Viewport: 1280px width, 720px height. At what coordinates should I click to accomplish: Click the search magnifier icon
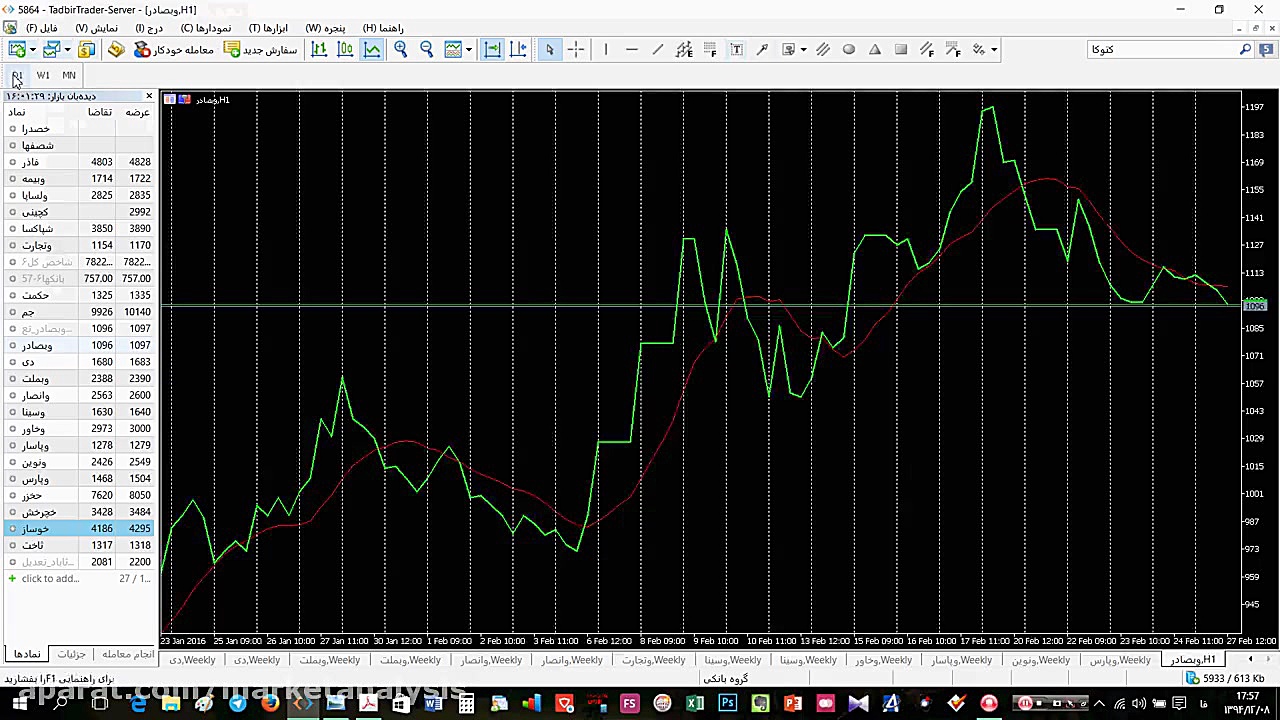coord(1245,49)
